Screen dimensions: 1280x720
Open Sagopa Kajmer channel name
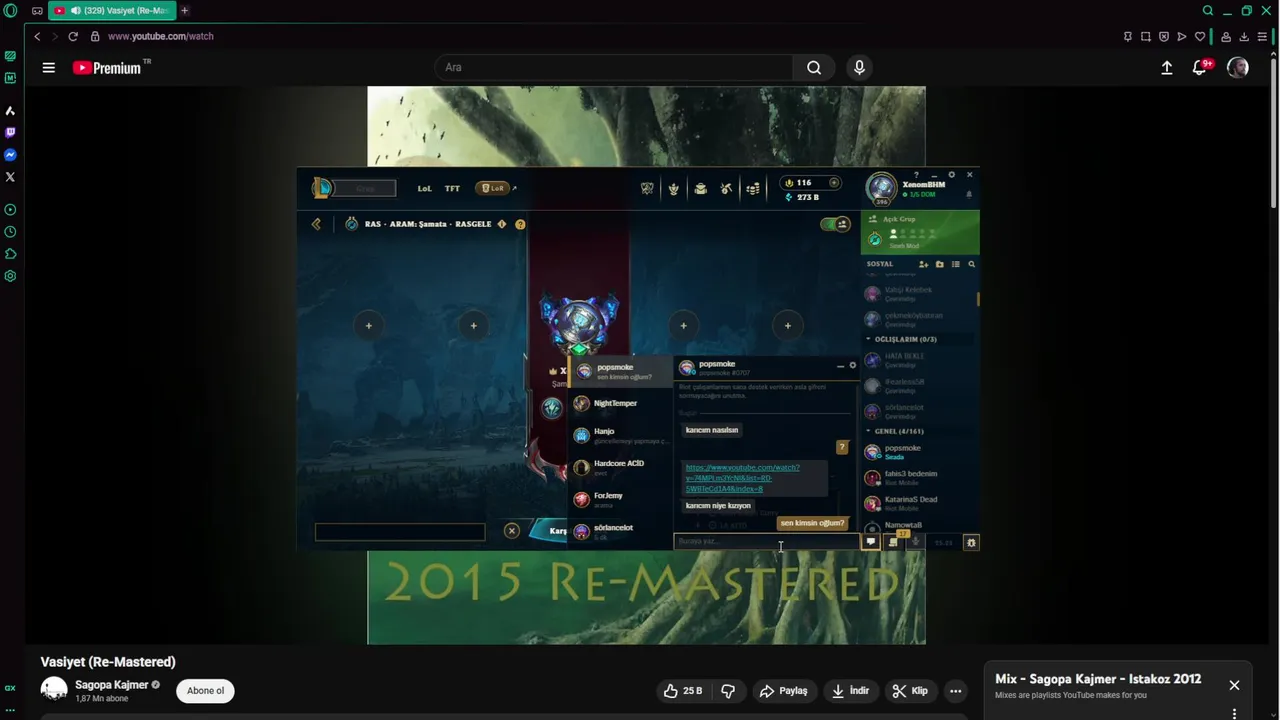click(x=111, y=685)
